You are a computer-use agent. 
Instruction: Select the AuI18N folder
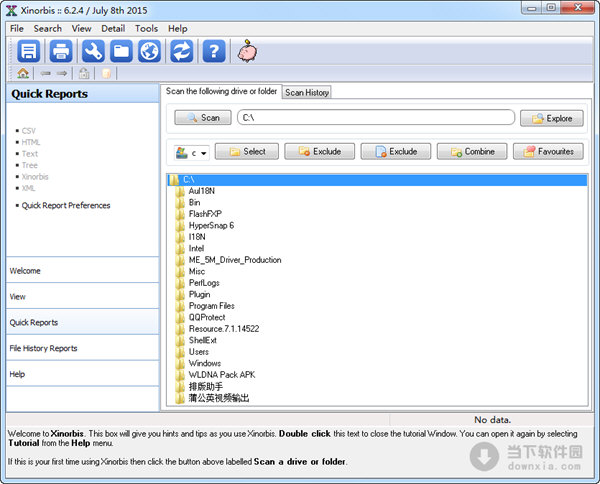pyautogui.click(x=202, y=191)
